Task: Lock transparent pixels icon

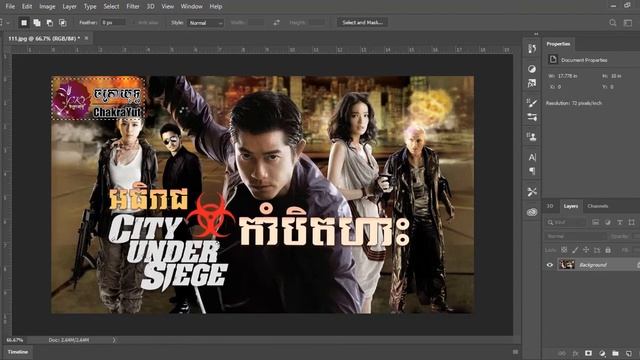Action: (x=564, y=249)
